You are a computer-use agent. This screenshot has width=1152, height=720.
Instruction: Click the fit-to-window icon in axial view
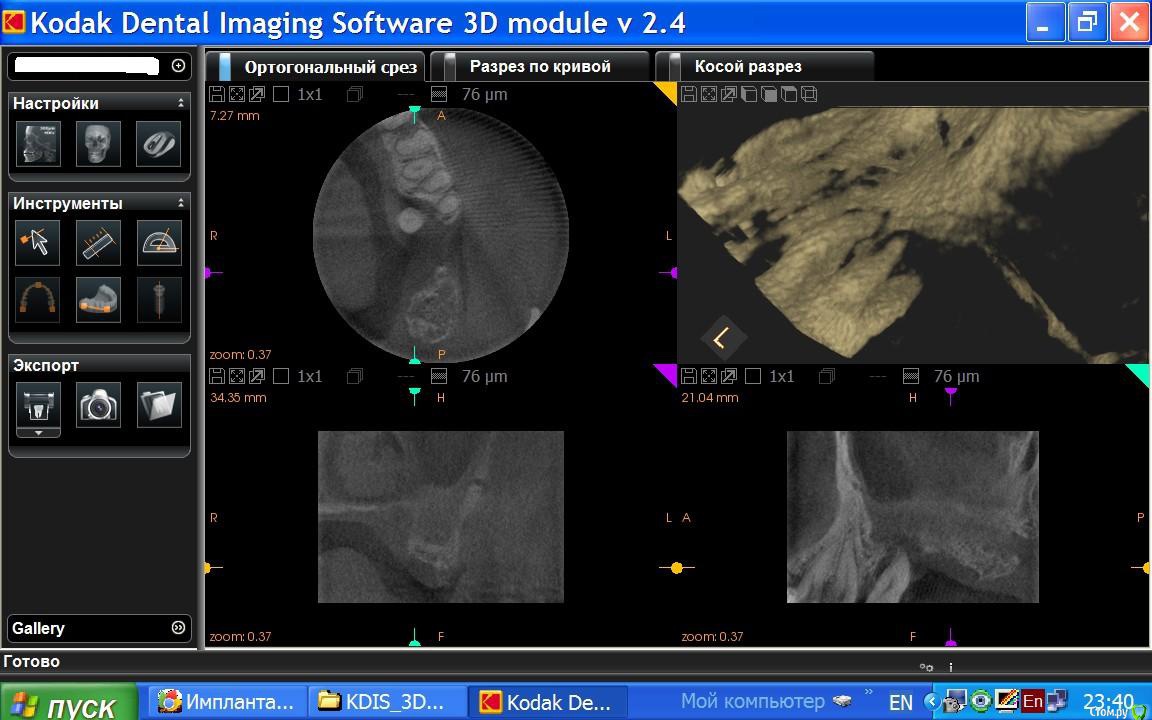point(237,95)
